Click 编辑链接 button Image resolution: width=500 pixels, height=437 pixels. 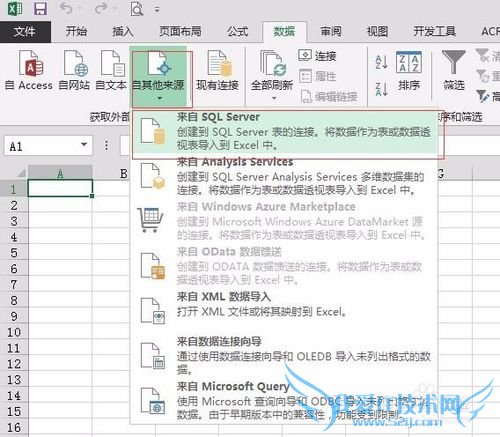point(329,97)
